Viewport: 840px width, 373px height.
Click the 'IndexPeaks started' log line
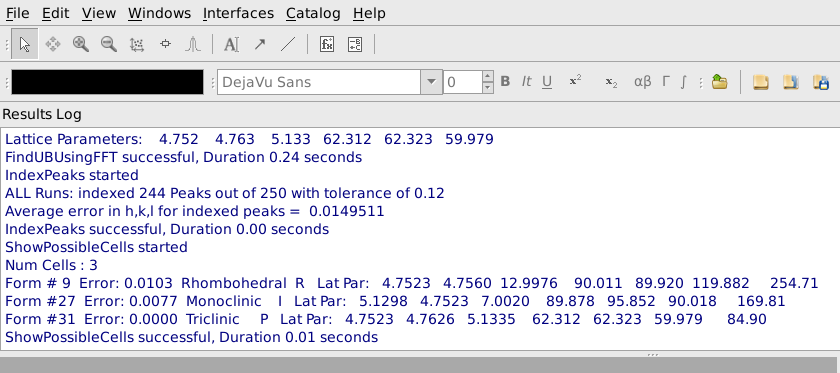coord(72,175)
